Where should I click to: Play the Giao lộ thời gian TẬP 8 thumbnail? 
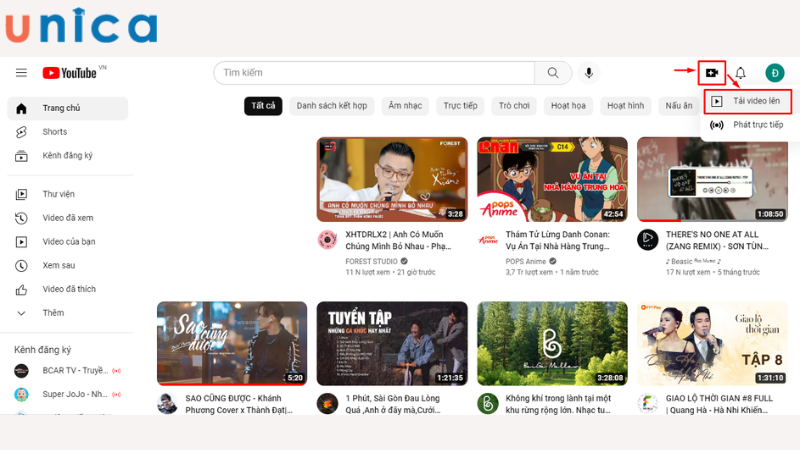tap(712, 343)
